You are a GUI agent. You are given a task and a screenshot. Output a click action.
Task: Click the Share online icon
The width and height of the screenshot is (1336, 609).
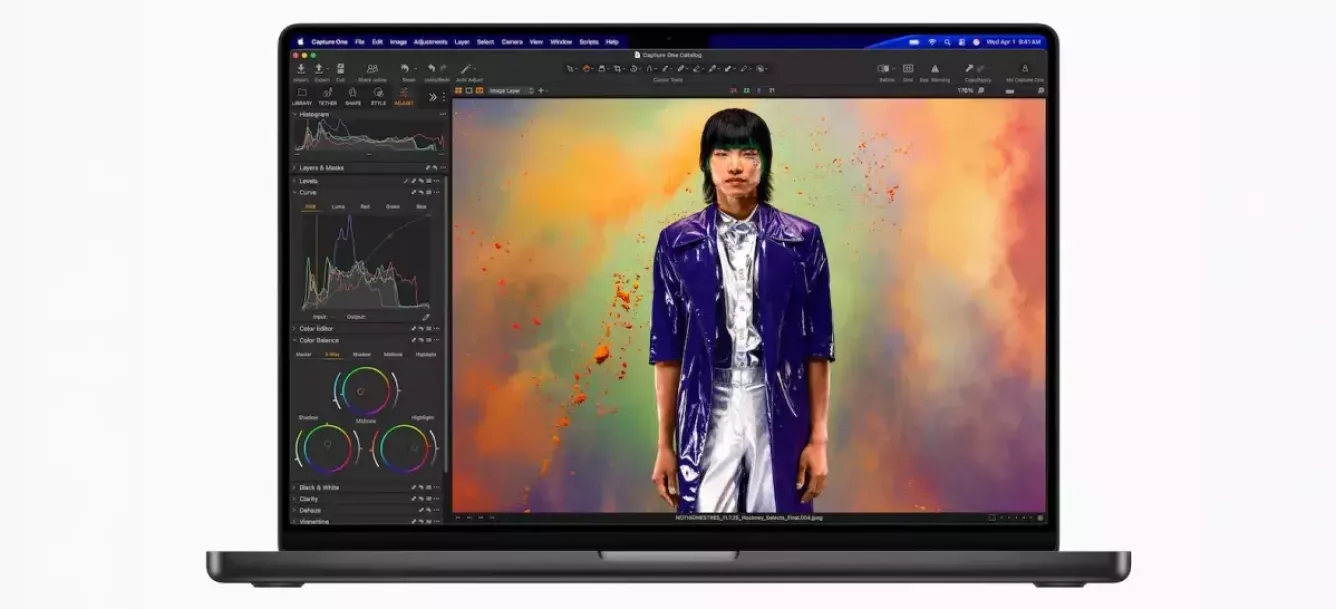point(372,69)
